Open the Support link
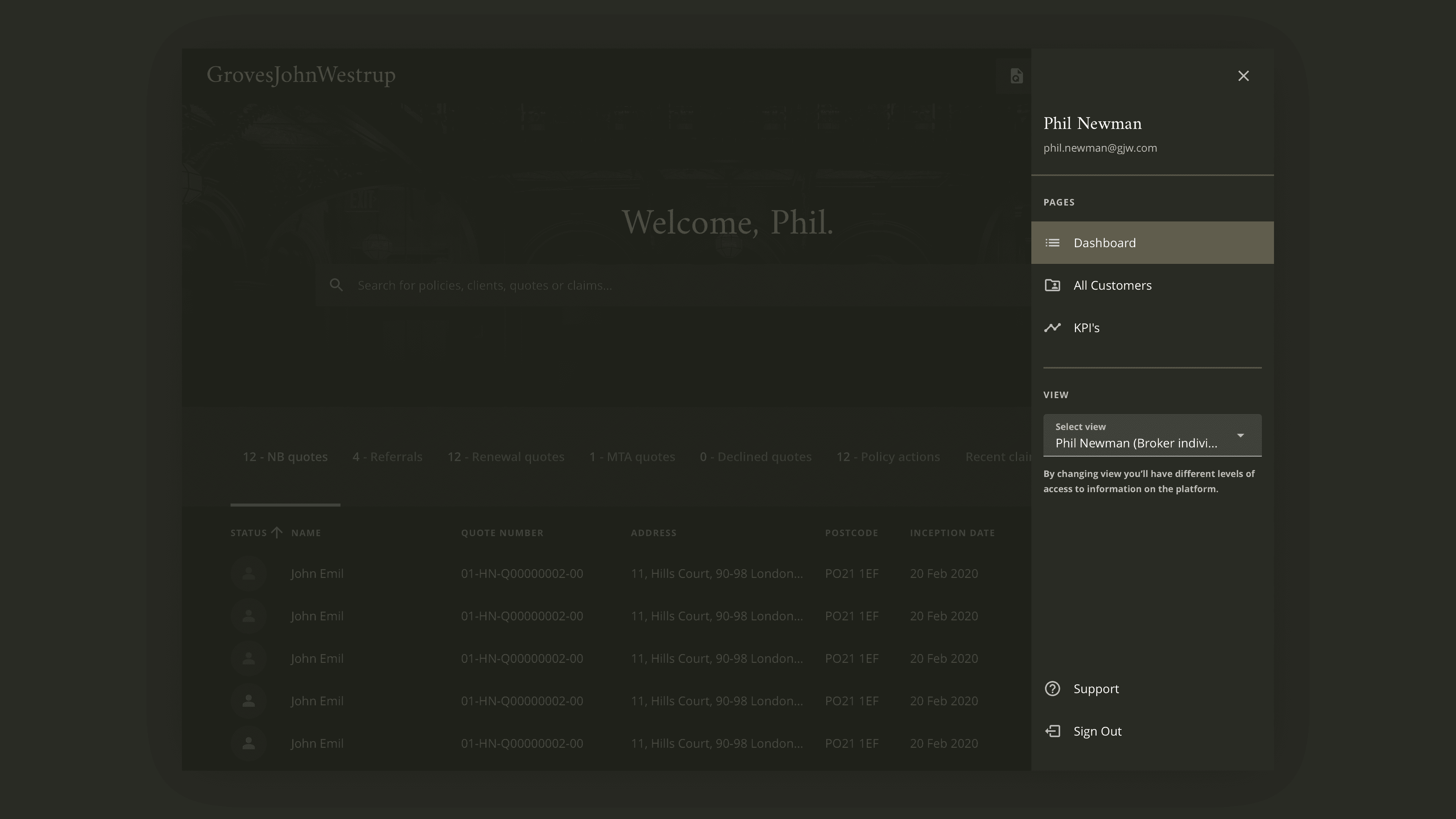The height and width of the screenshot is (819, 1456). tap(1096, 689)
